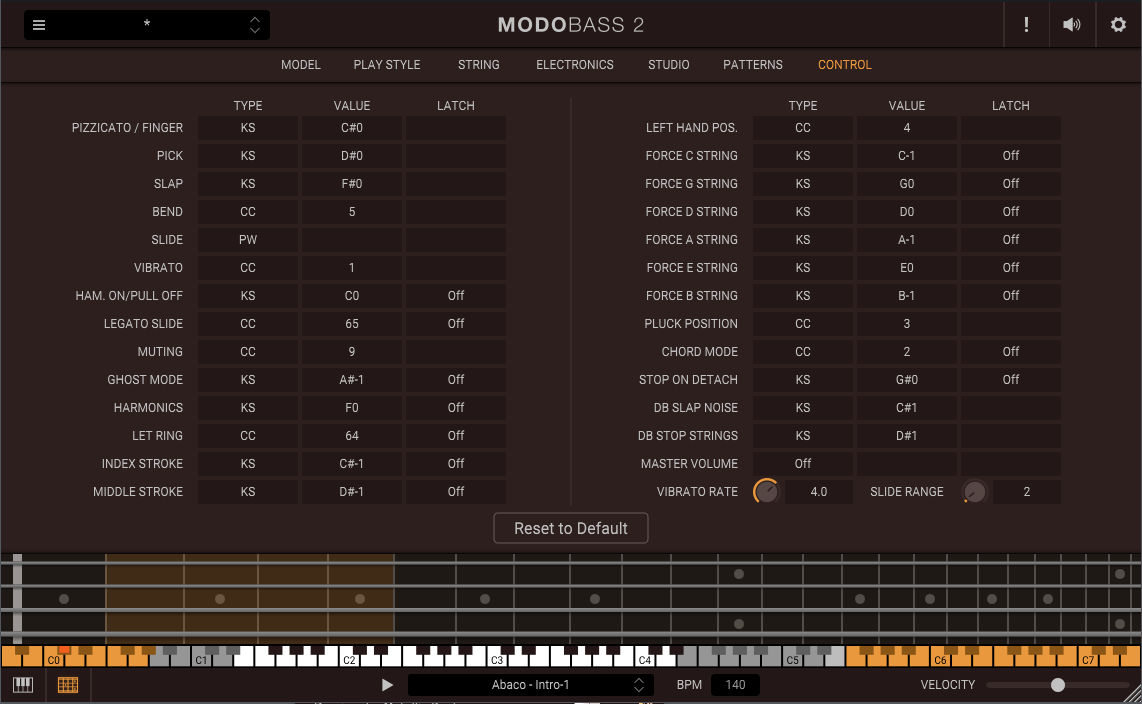Screen dimensions: 1142x704
Task: Click the Velocity slider handle
Action: coord(1058,685)
